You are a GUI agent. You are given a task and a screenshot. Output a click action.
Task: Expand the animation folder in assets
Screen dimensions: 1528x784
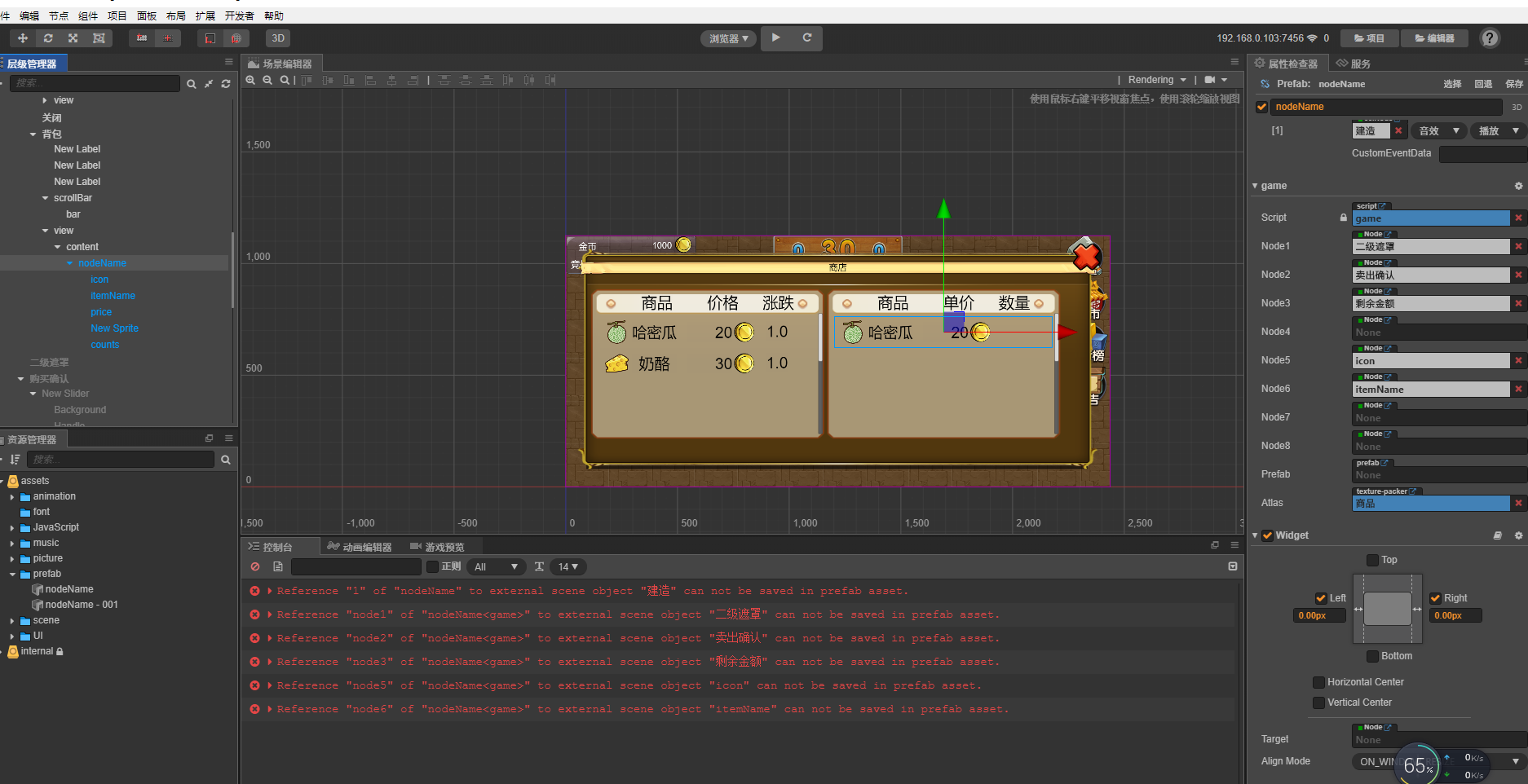pos(12,496)
